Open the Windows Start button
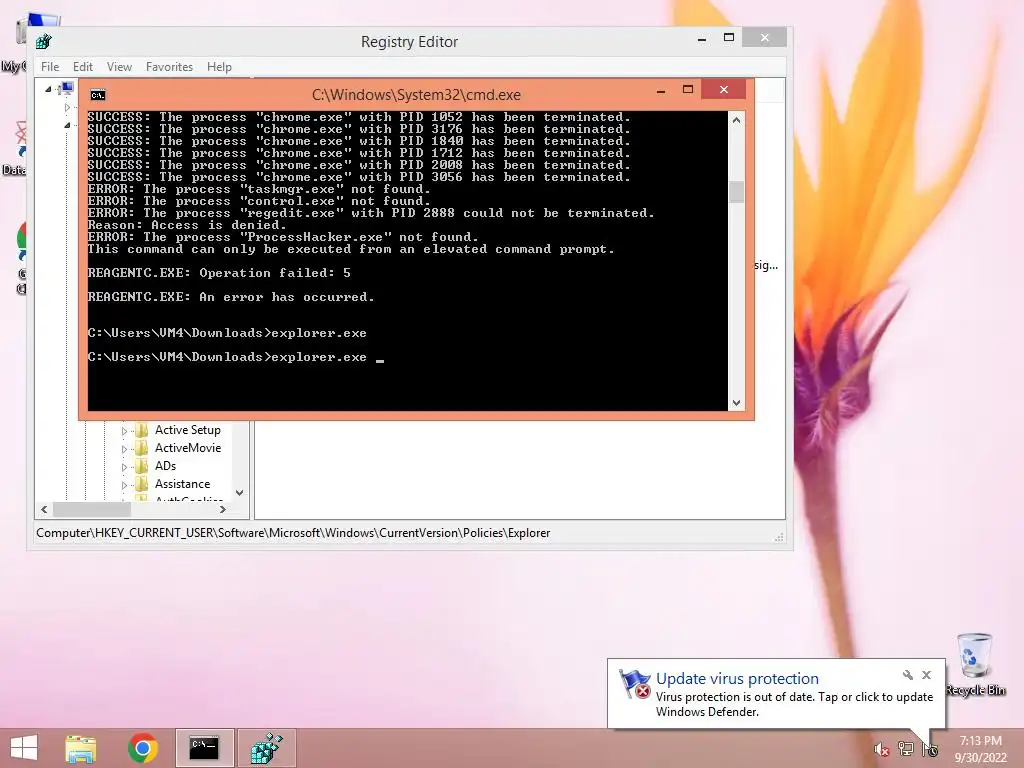This screenshot has width=1024, height=768. 24,748
